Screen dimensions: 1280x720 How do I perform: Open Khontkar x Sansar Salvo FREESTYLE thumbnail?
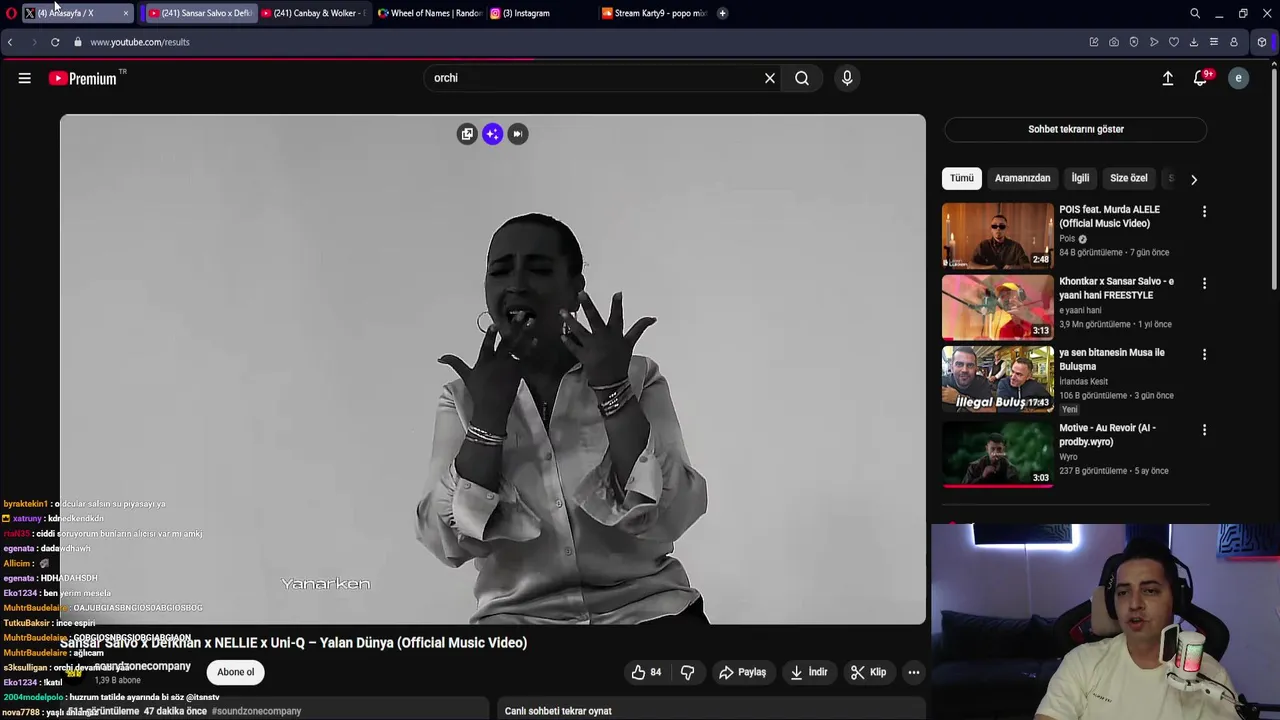pos(997,307)
